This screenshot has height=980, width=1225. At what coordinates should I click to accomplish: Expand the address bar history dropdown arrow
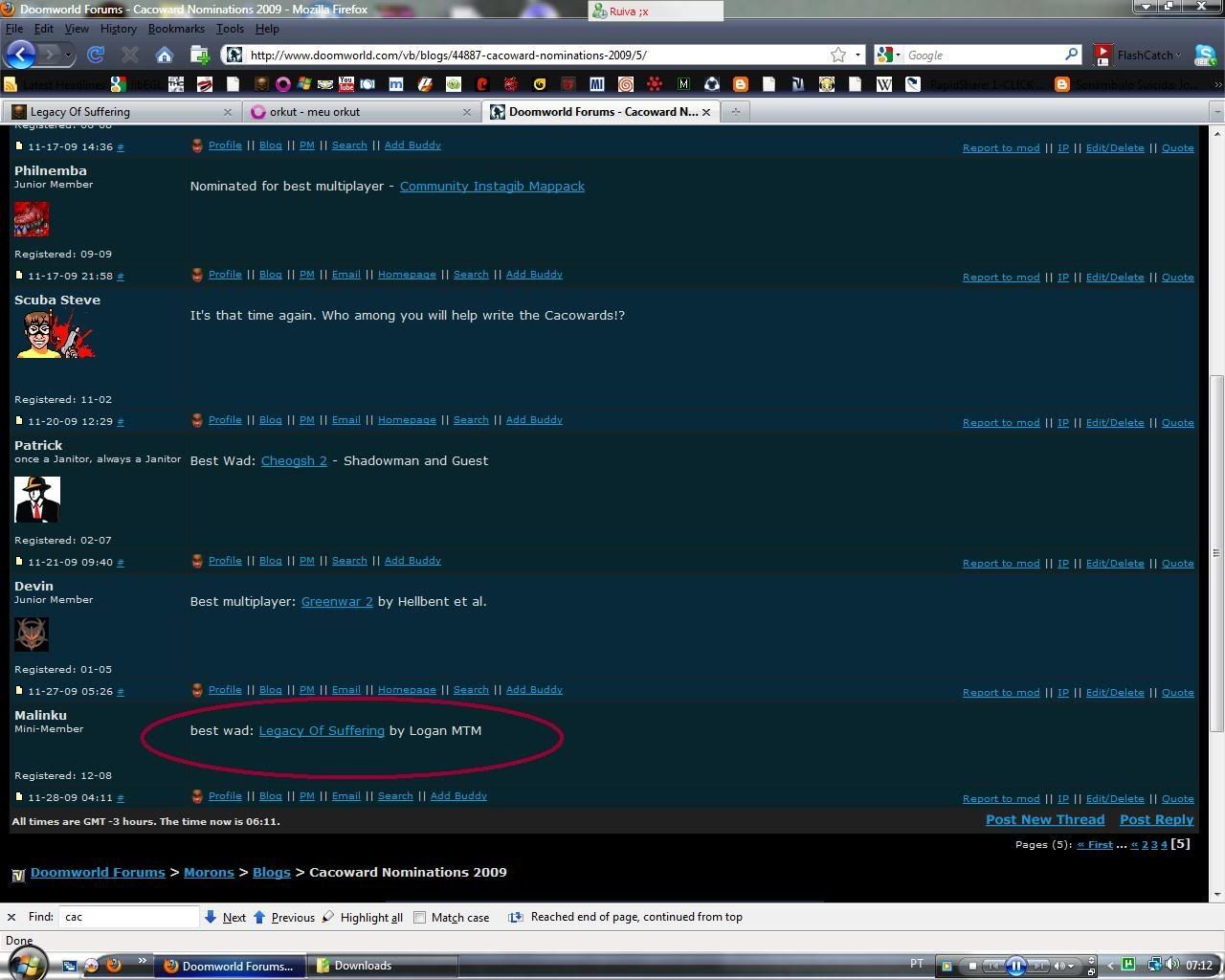[x=858, y=55]
